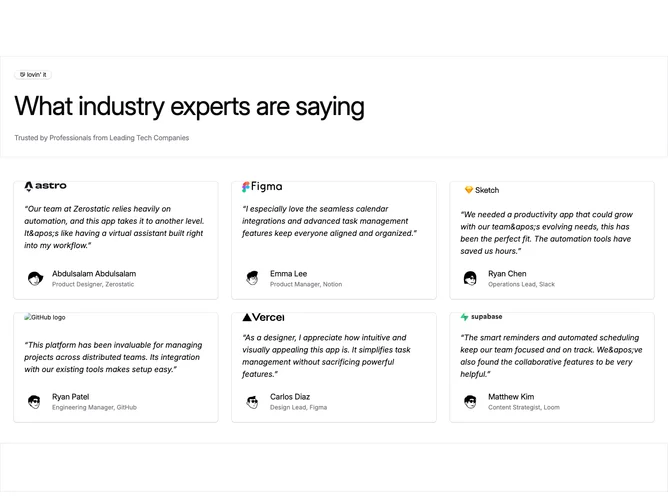Click Emma Lee's avatar

pyautogui.click(x=253, y=278)
